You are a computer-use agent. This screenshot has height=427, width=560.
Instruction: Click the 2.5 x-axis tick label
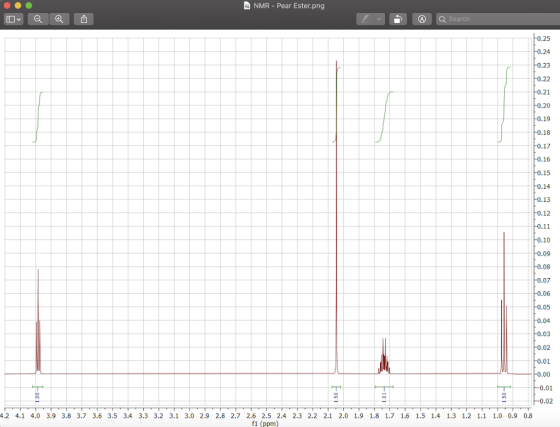click(266, 416)
